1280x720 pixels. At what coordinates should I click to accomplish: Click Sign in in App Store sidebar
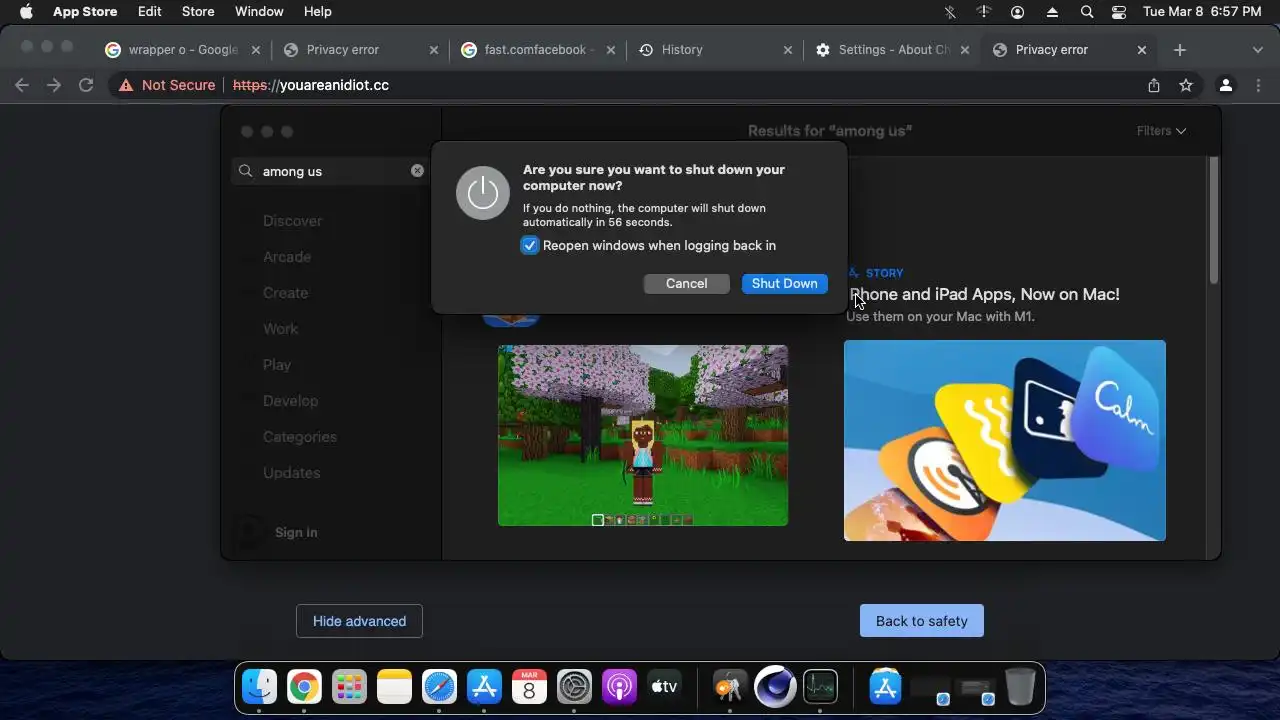click(296, 532)
